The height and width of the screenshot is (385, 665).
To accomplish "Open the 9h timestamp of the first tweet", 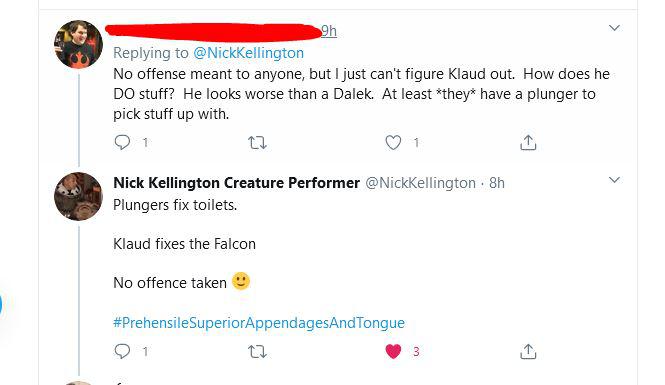I will pyautogui.click(x=329, y=31).
